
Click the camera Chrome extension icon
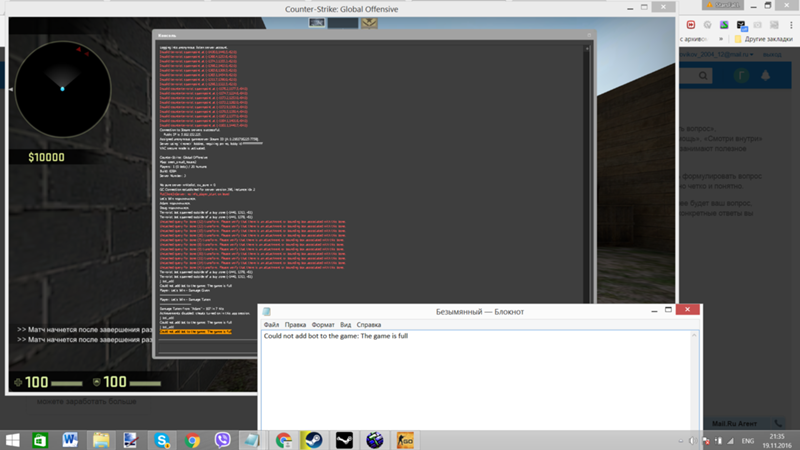[758, 24]
